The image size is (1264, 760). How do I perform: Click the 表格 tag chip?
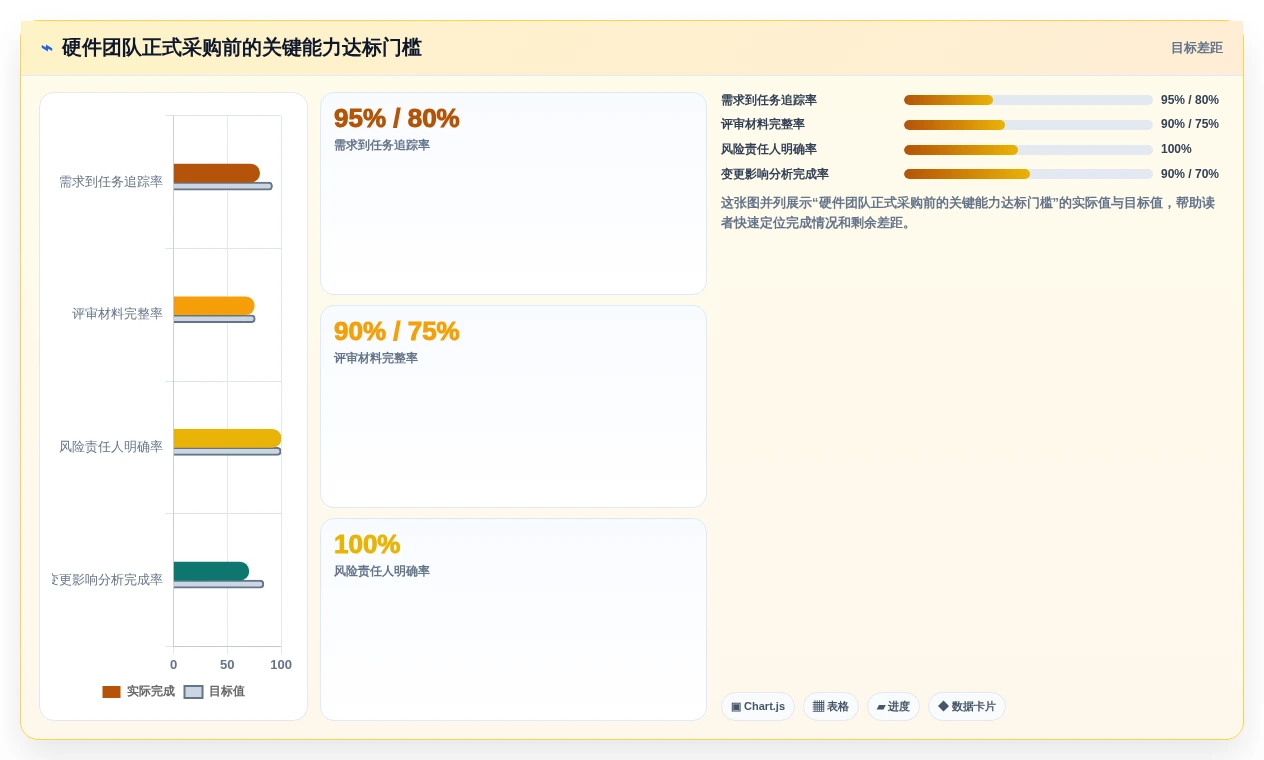[831, 707]
